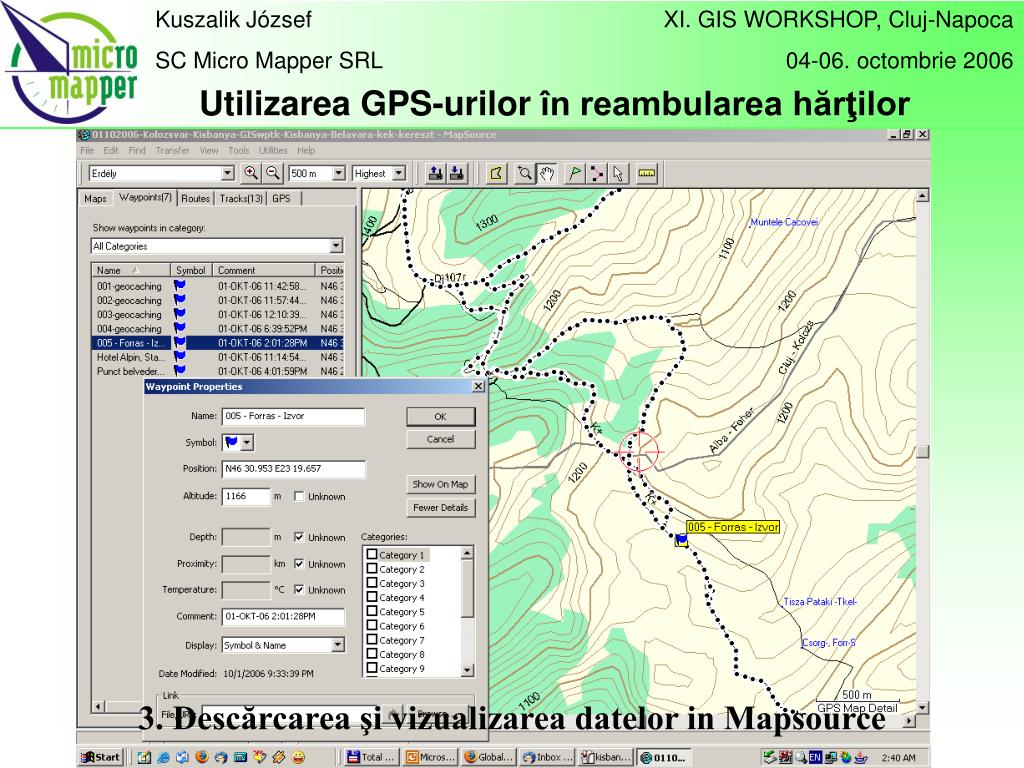The width and height of the screenshot is (1024, 768).
Task: Switch to Inbox taskbar button
Action: coord(547,758)
